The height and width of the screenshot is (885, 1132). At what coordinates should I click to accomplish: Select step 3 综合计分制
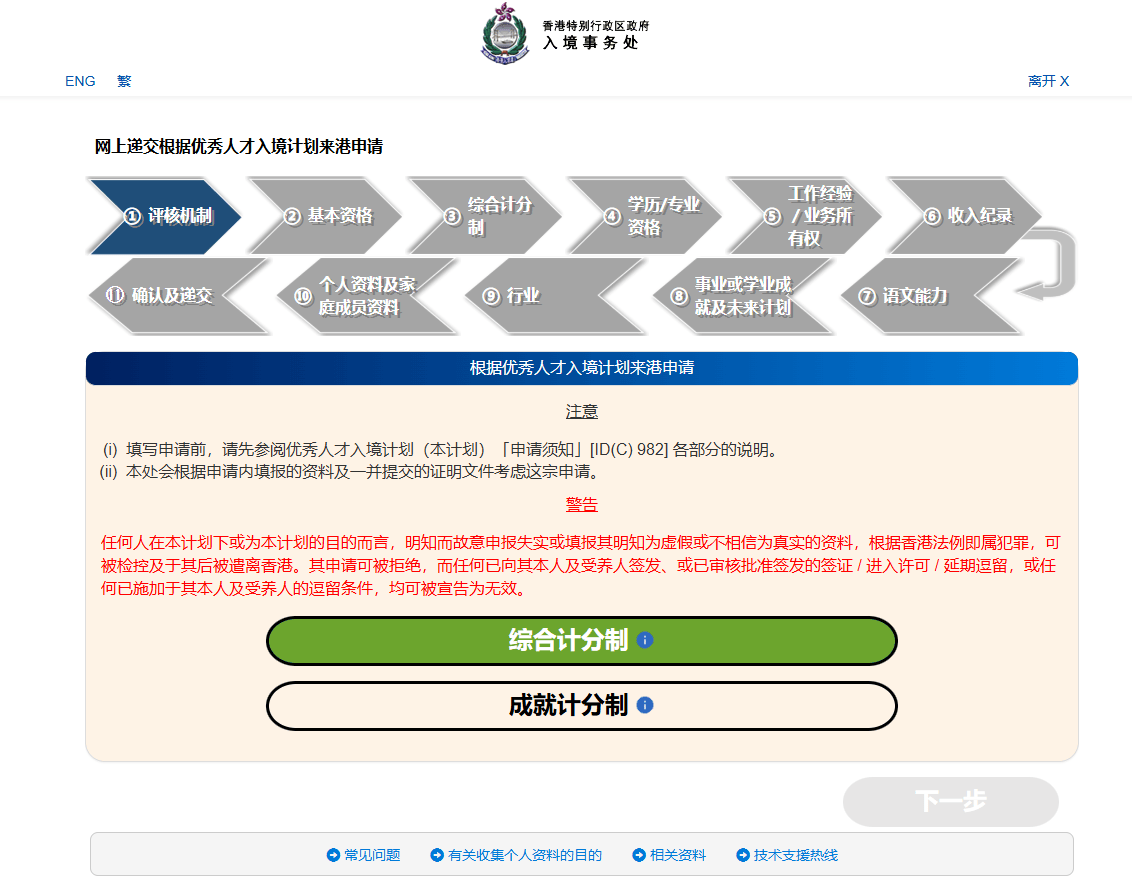click(x=485, y=216)
